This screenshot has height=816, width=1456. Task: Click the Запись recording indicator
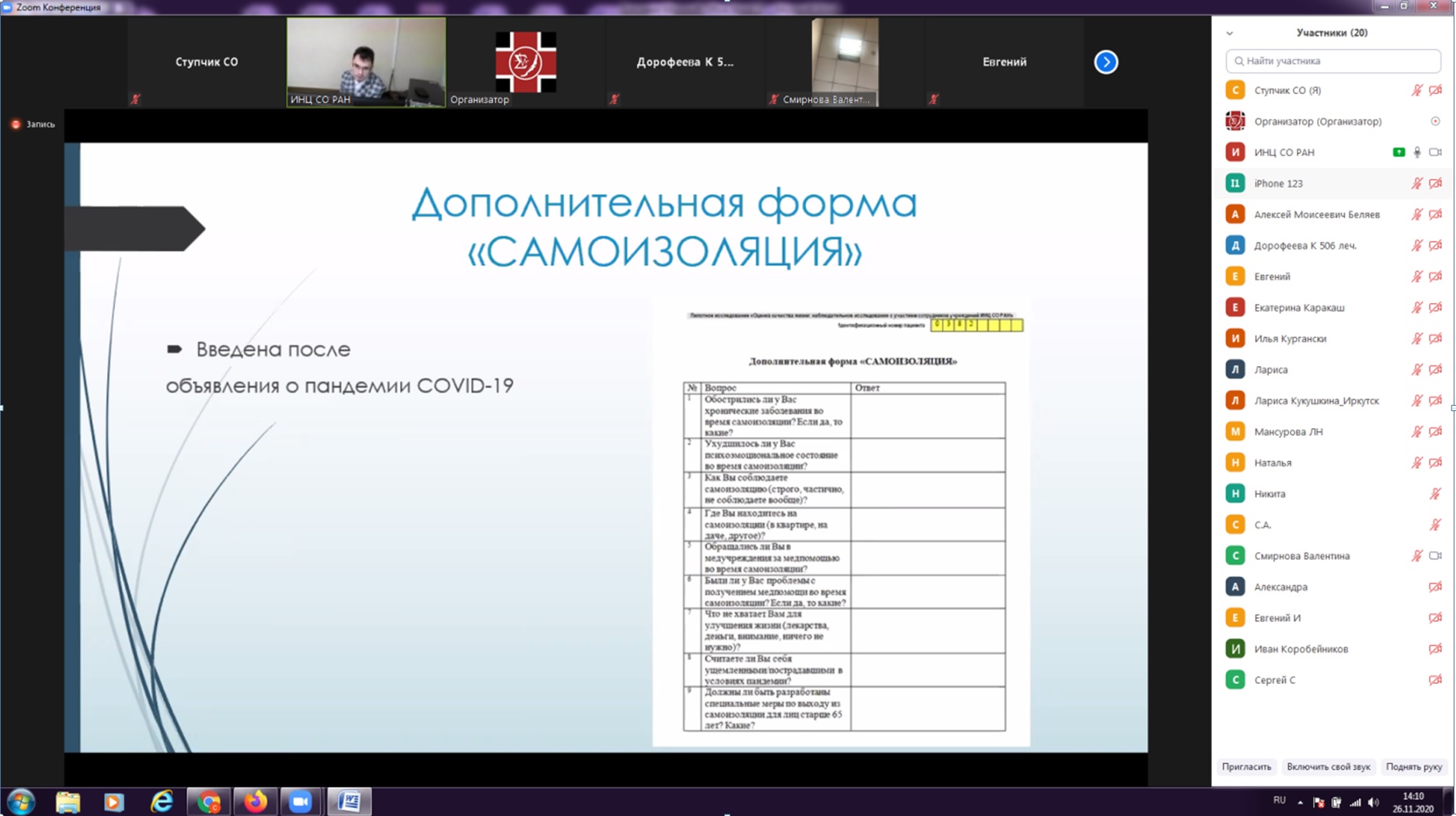tap(33, 124)
